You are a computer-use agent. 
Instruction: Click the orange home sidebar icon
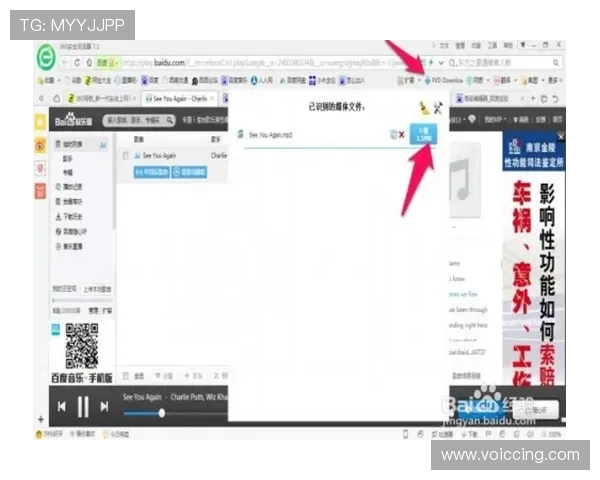[x=40, y=145]
